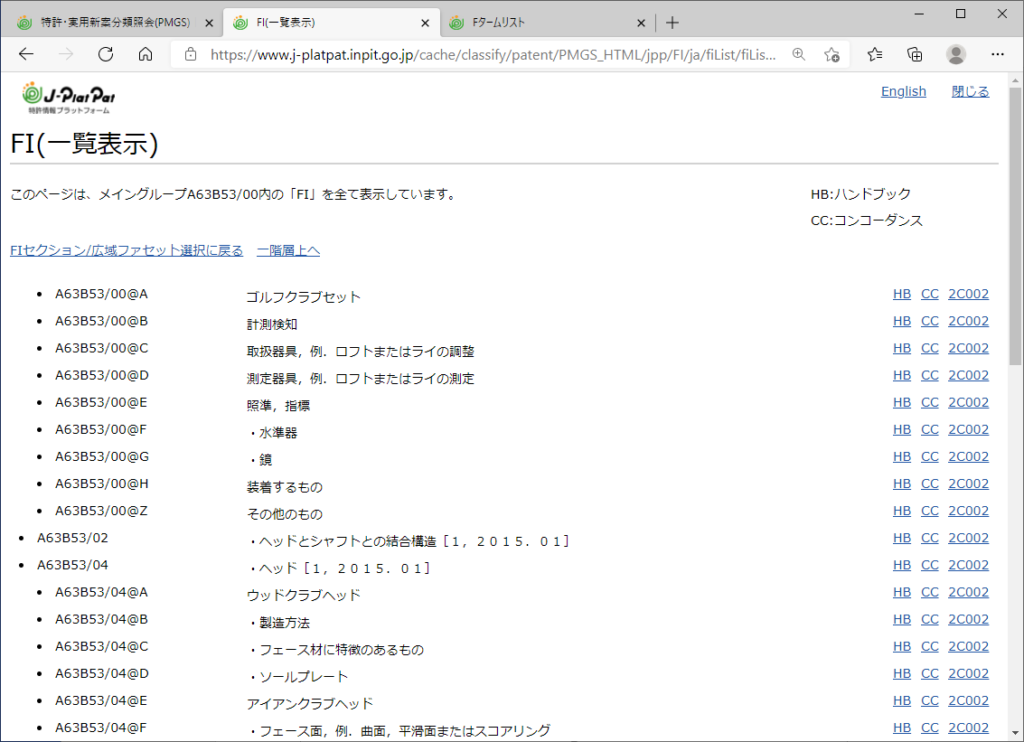The height and width of the screenshot is (742, 1024).
Task: Click the 閉じる link
Action: [x=970, y=91]
